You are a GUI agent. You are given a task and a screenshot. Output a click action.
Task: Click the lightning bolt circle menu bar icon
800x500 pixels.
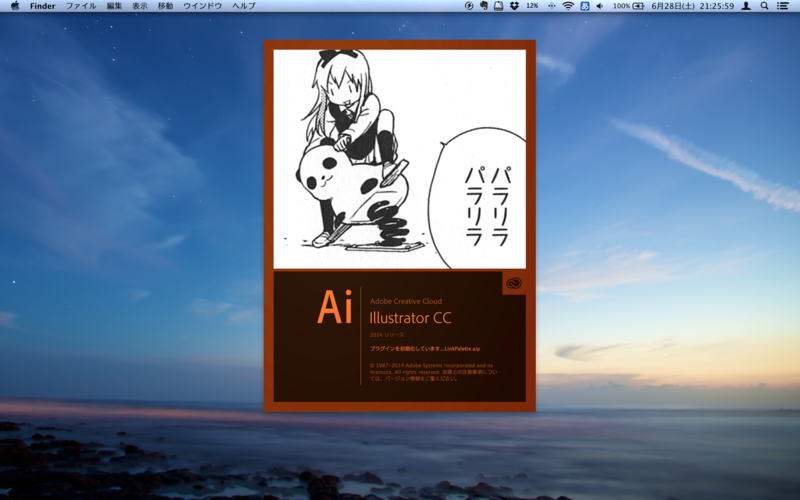[x=469, y=6]
